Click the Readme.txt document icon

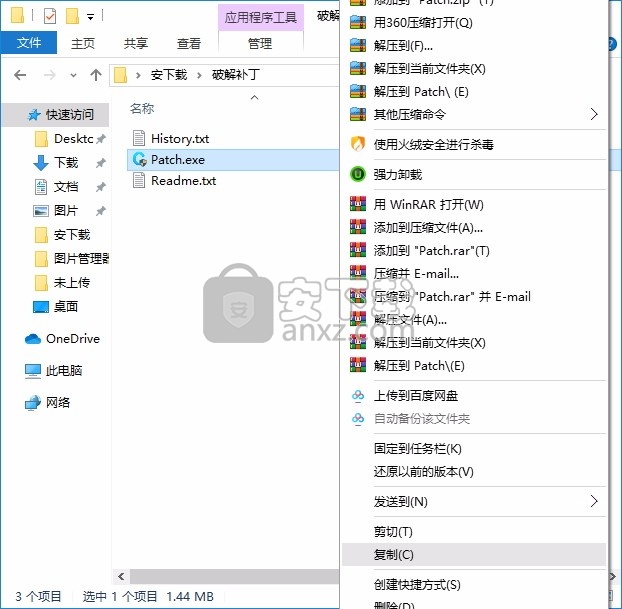(x=139, y=180)
